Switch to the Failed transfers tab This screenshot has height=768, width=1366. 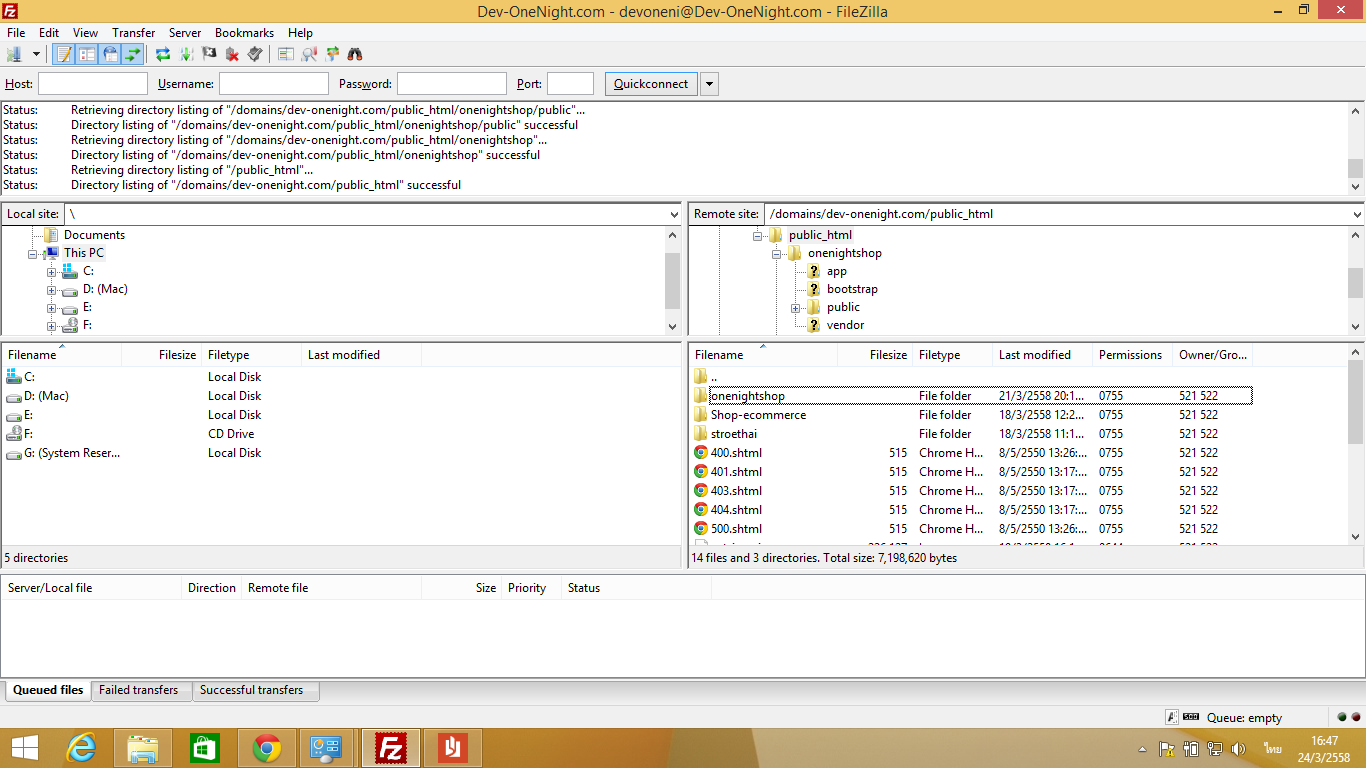point(139,690)
